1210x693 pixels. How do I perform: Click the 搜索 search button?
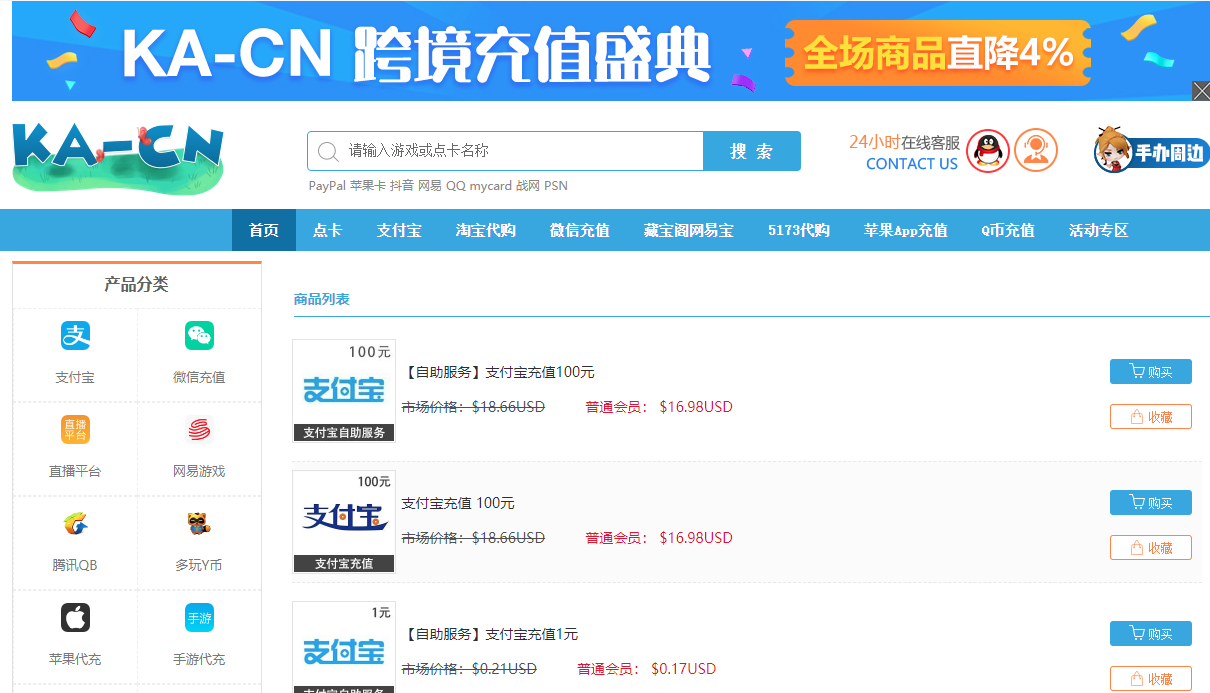[752, 151]
